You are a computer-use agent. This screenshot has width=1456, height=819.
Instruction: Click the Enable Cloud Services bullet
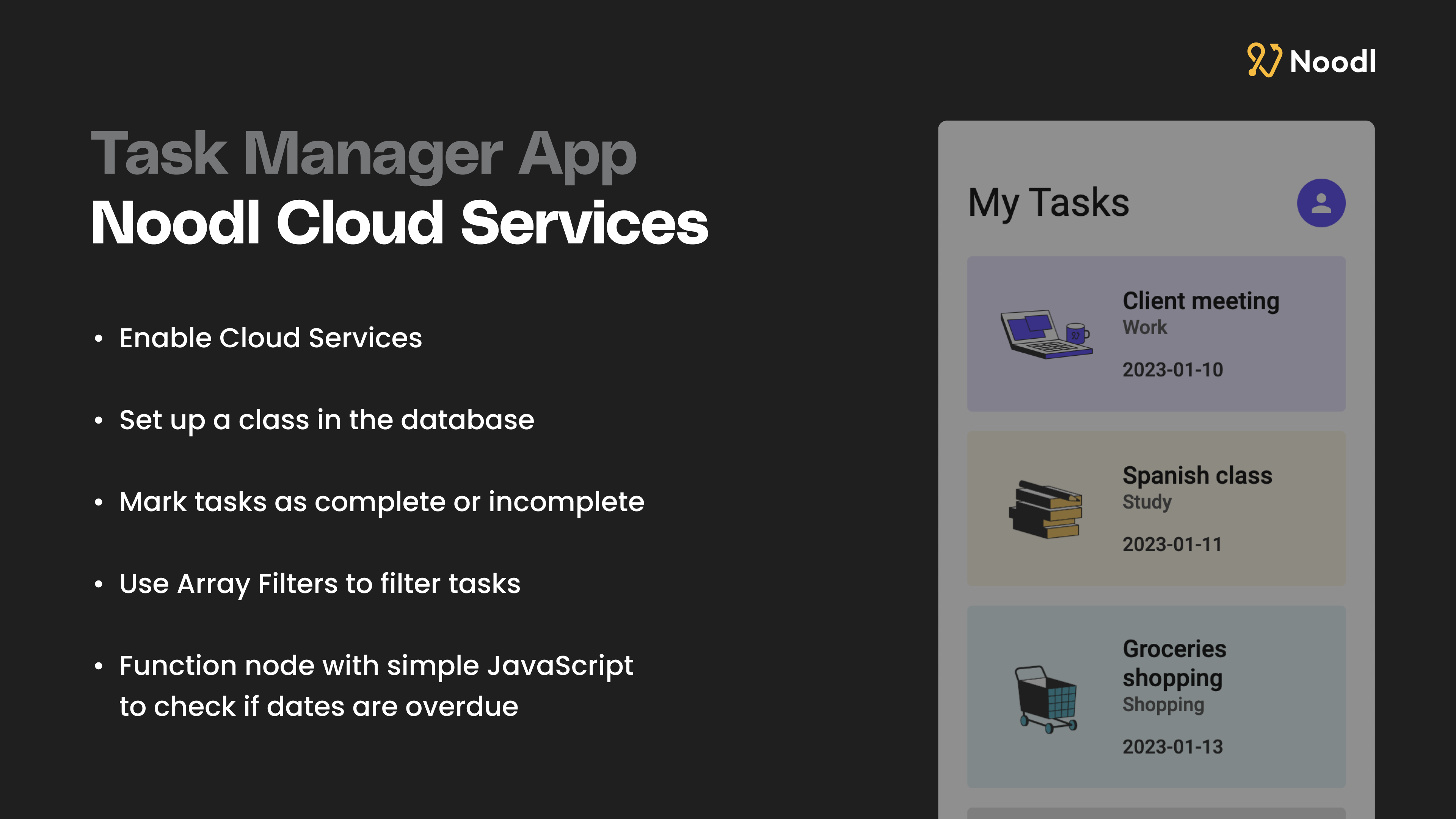click(270, 338)
